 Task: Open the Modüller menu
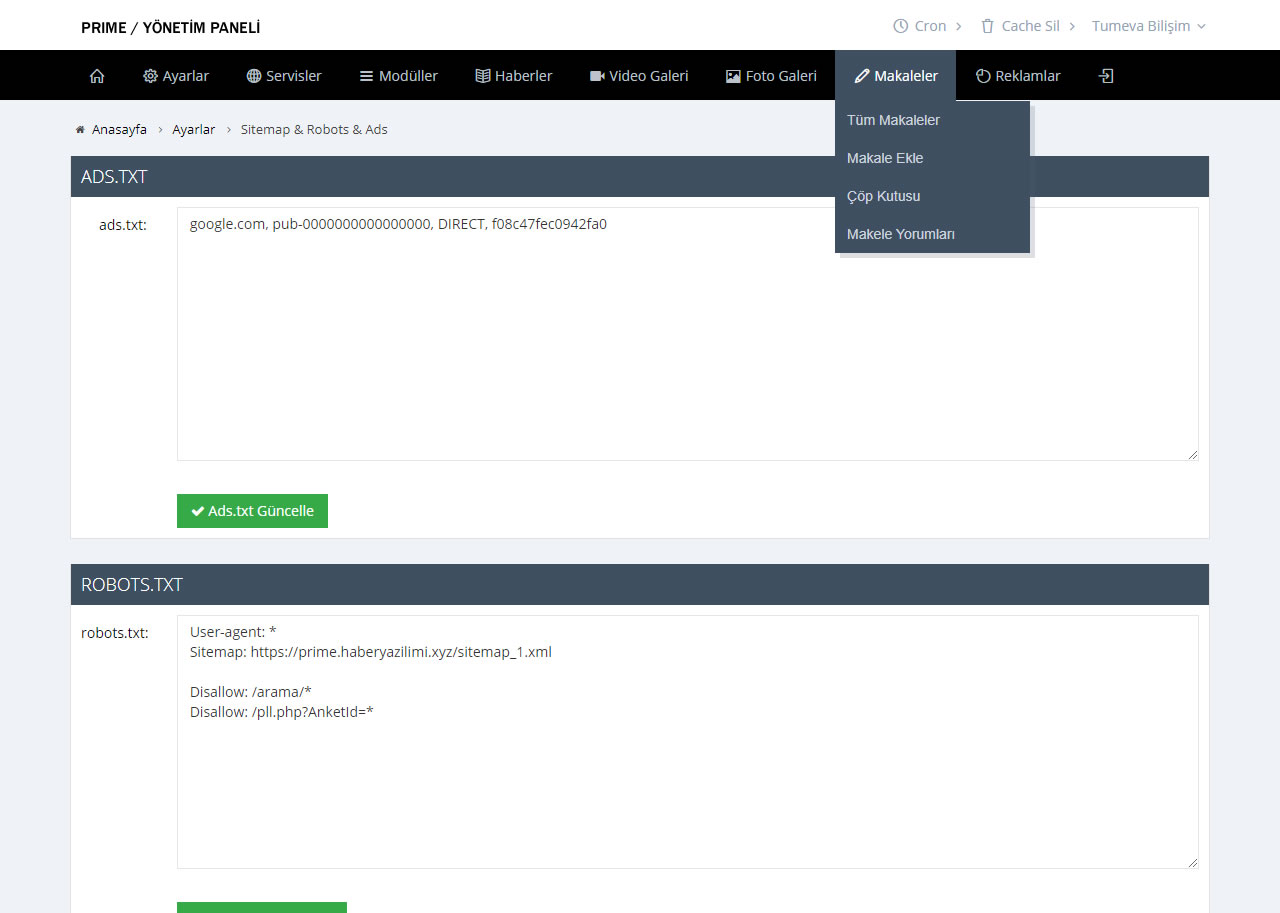(x=399, y=76)
